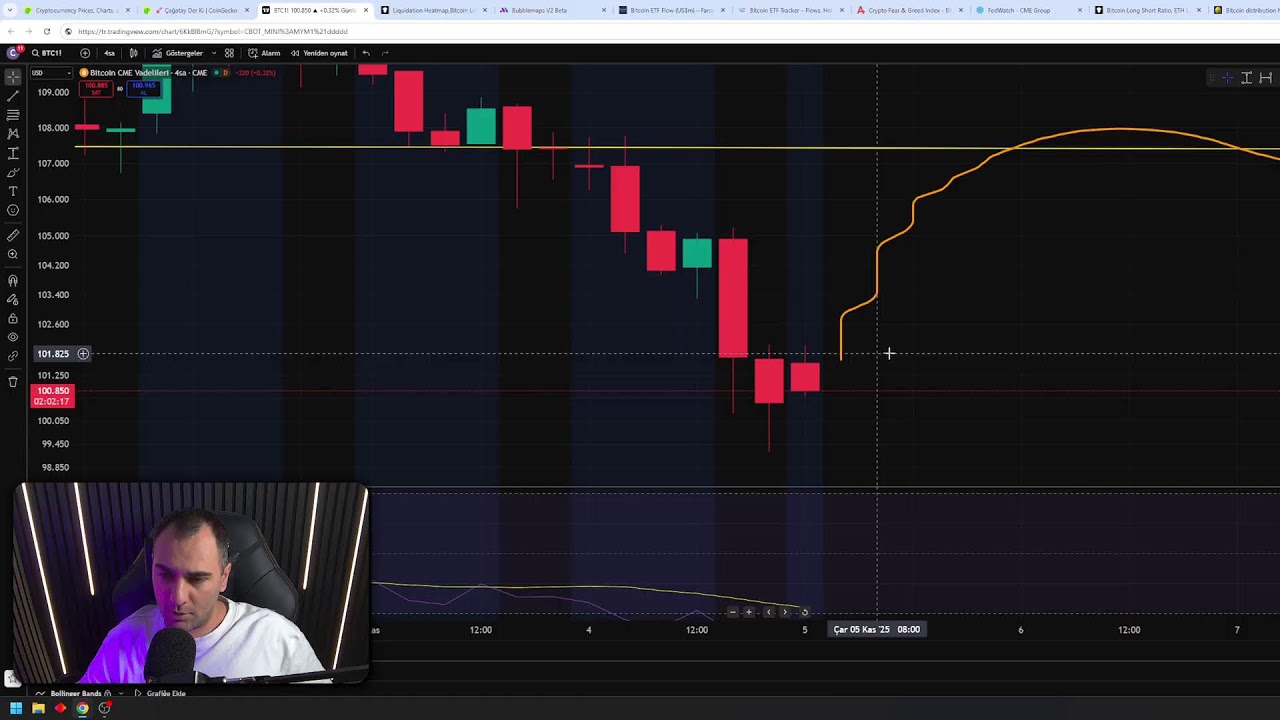Activate the zoom-in tool
Image resolution: width=1280 pixels, height=720 pixels.
coord(13,255)
